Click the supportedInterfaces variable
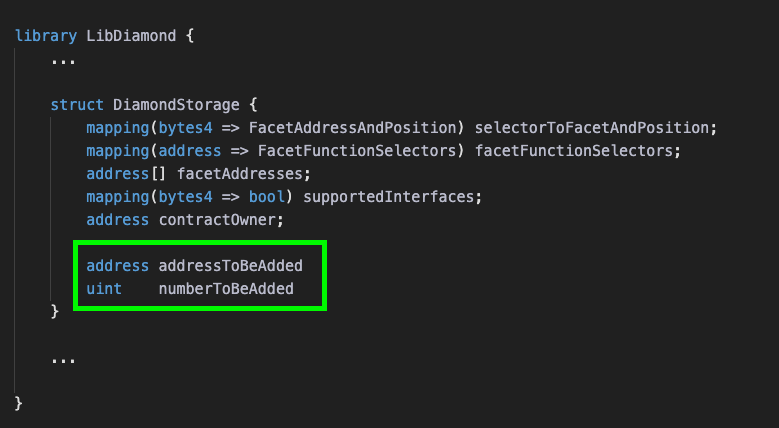Viewport: 779px width, 428px height. click(389, 197)
